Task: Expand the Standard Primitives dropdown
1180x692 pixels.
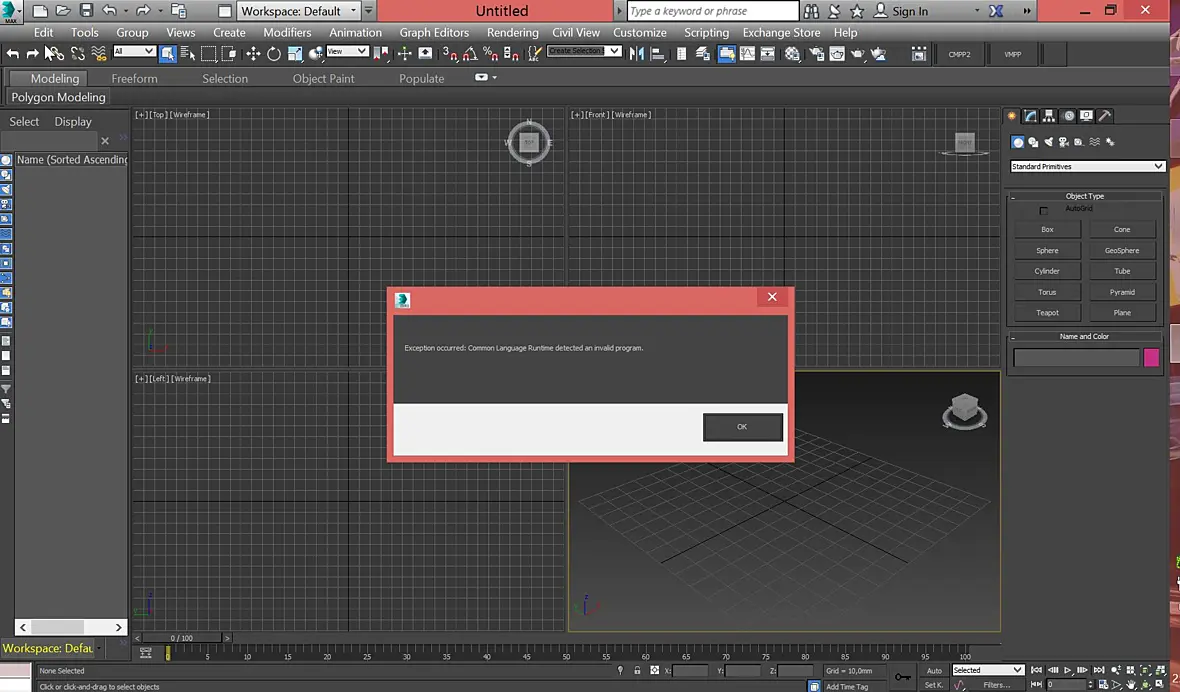Action: (1087, 166)
